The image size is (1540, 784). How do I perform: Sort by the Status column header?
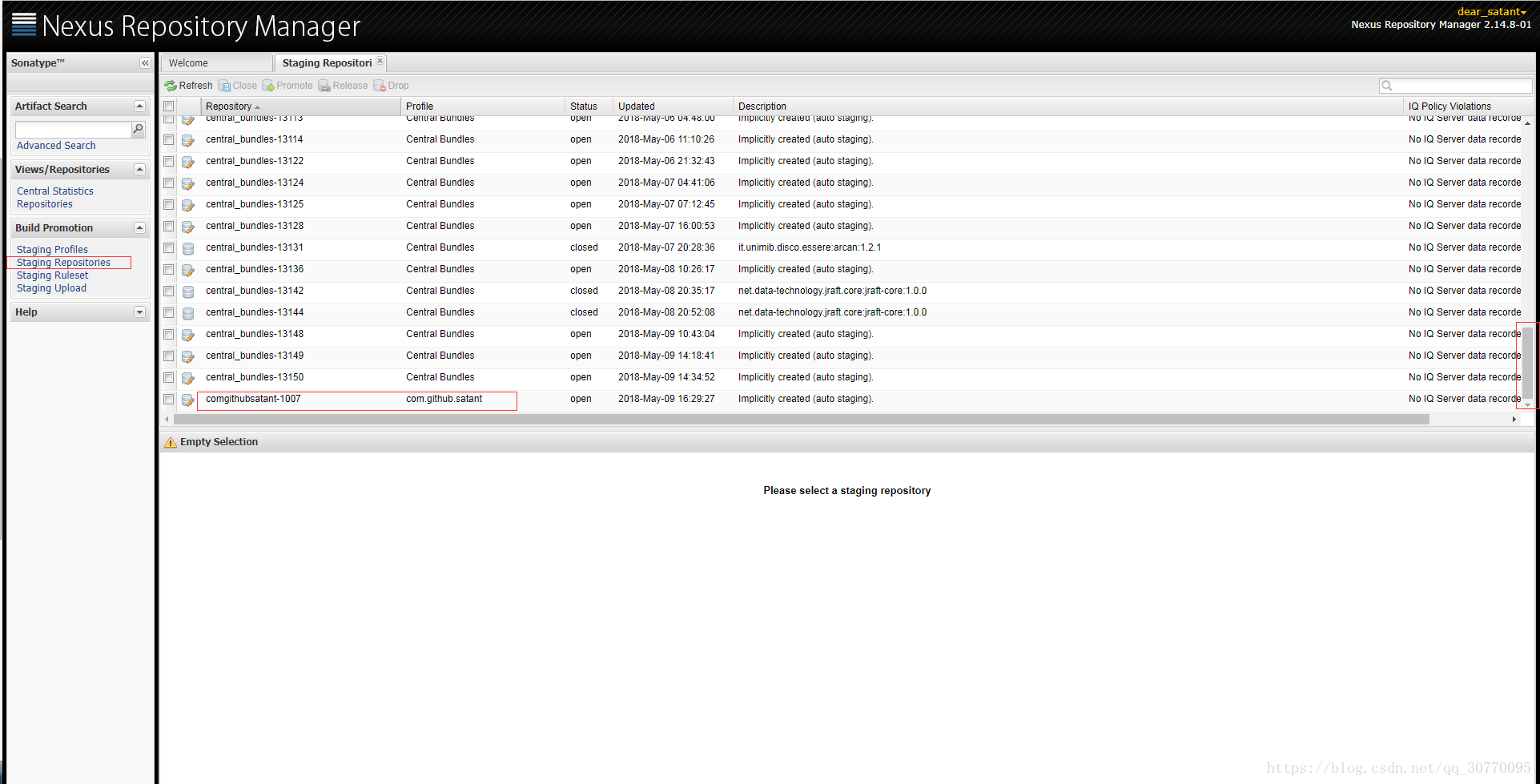(589, 107)
